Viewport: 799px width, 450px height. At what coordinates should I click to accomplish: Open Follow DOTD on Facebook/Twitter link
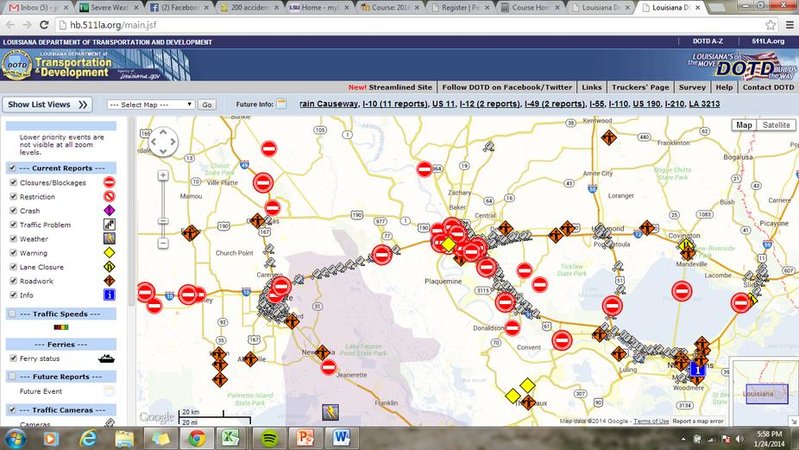click(507, 87)
